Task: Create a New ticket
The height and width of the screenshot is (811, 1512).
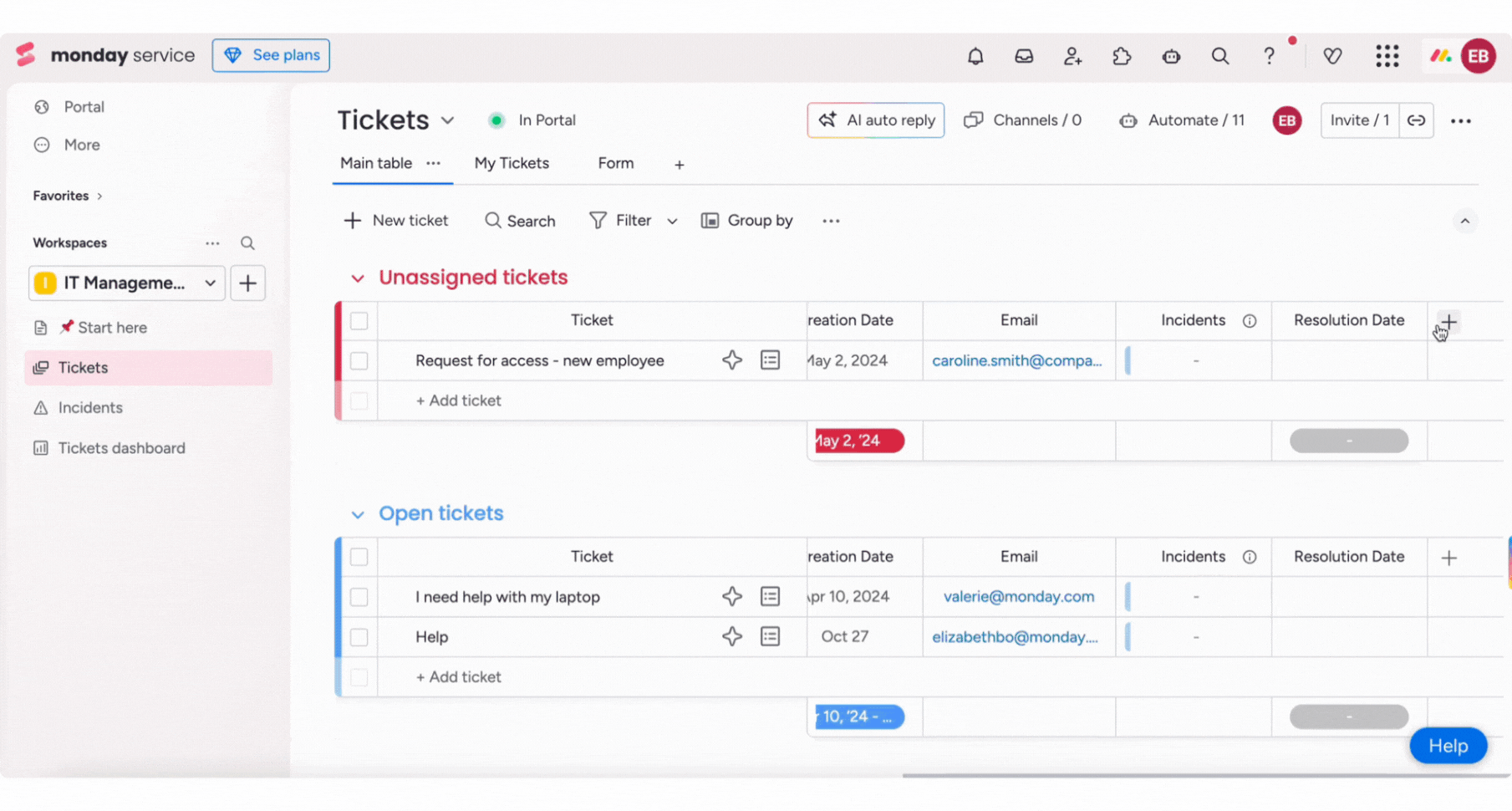Action: pos(396,221)
